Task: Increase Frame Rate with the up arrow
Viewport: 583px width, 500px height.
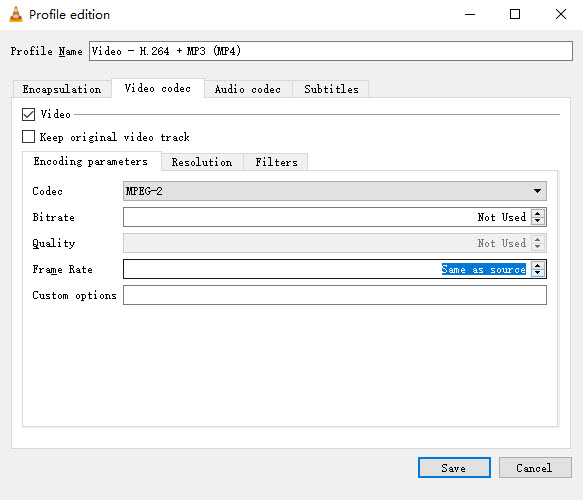Action: coord(538,265)
